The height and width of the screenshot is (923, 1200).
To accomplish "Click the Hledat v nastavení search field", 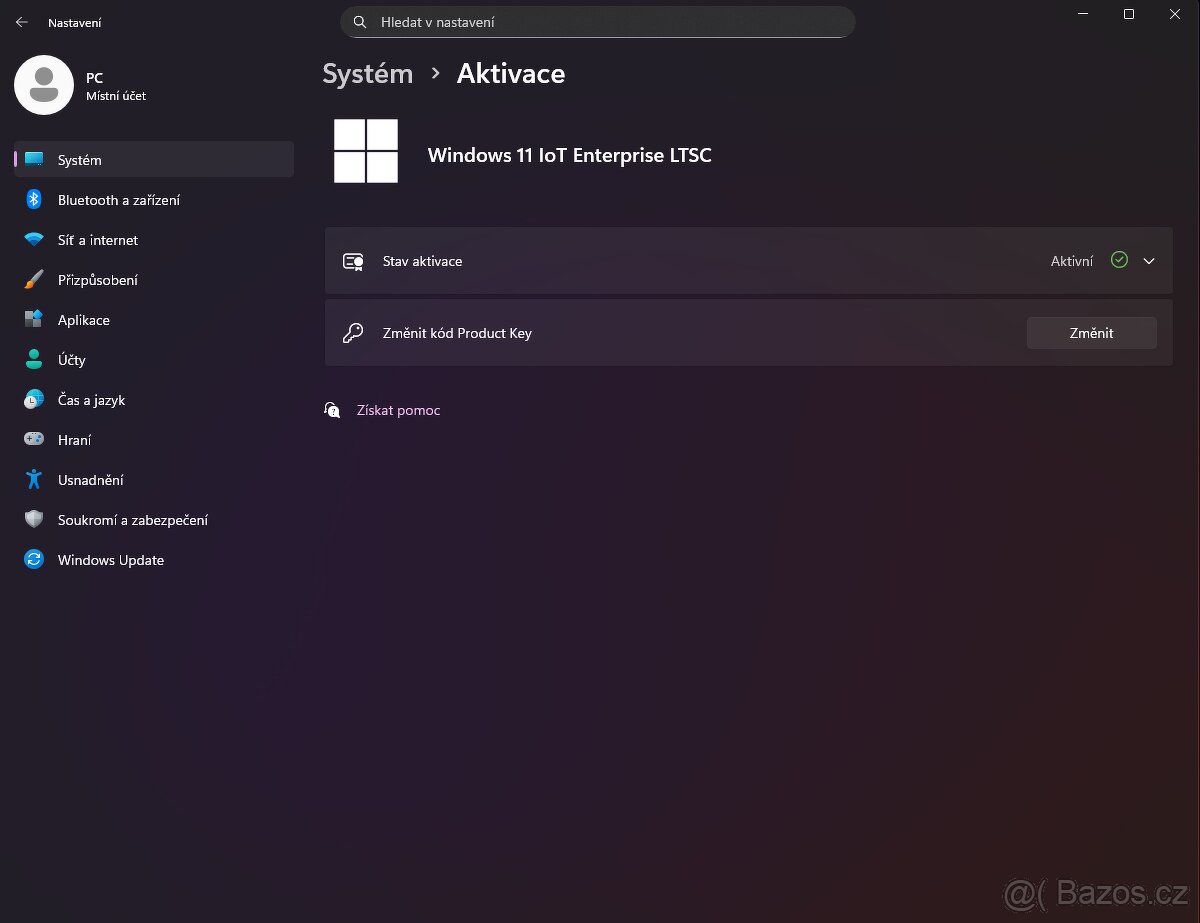I will (x=597, y=21).
